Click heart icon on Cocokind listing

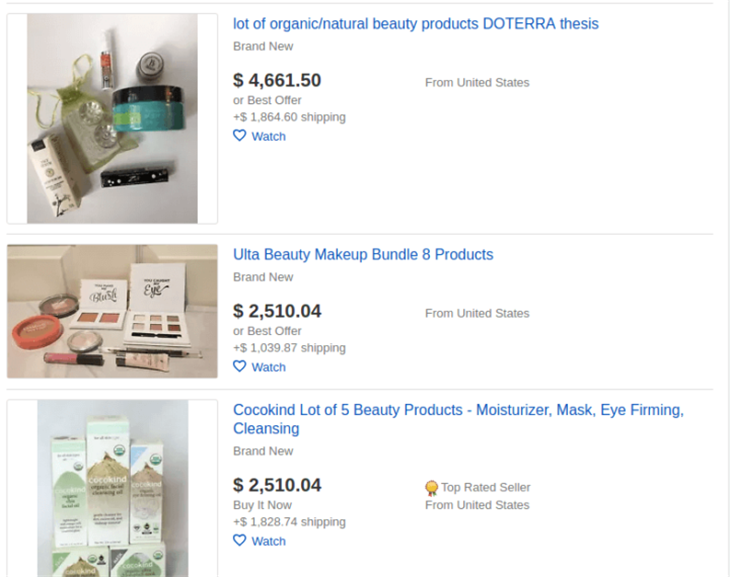point(239,541)
